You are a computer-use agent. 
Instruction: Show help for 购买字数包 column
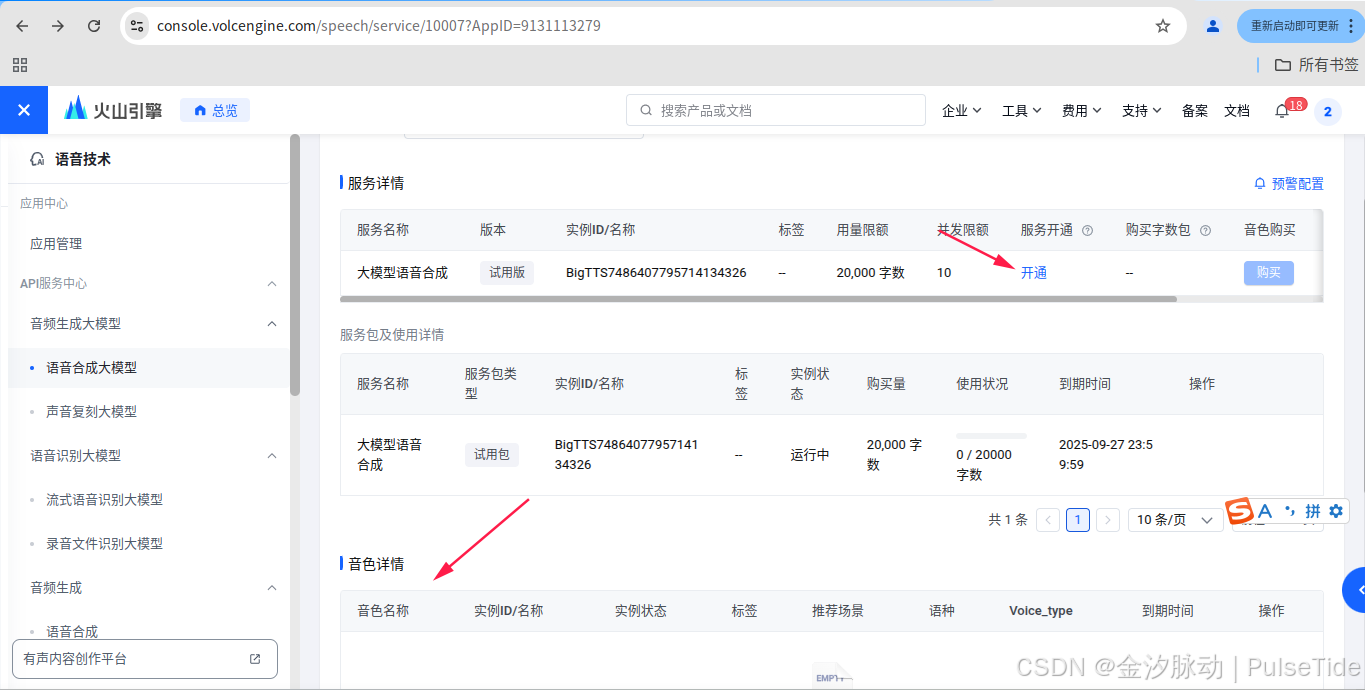coord(1205,230)
